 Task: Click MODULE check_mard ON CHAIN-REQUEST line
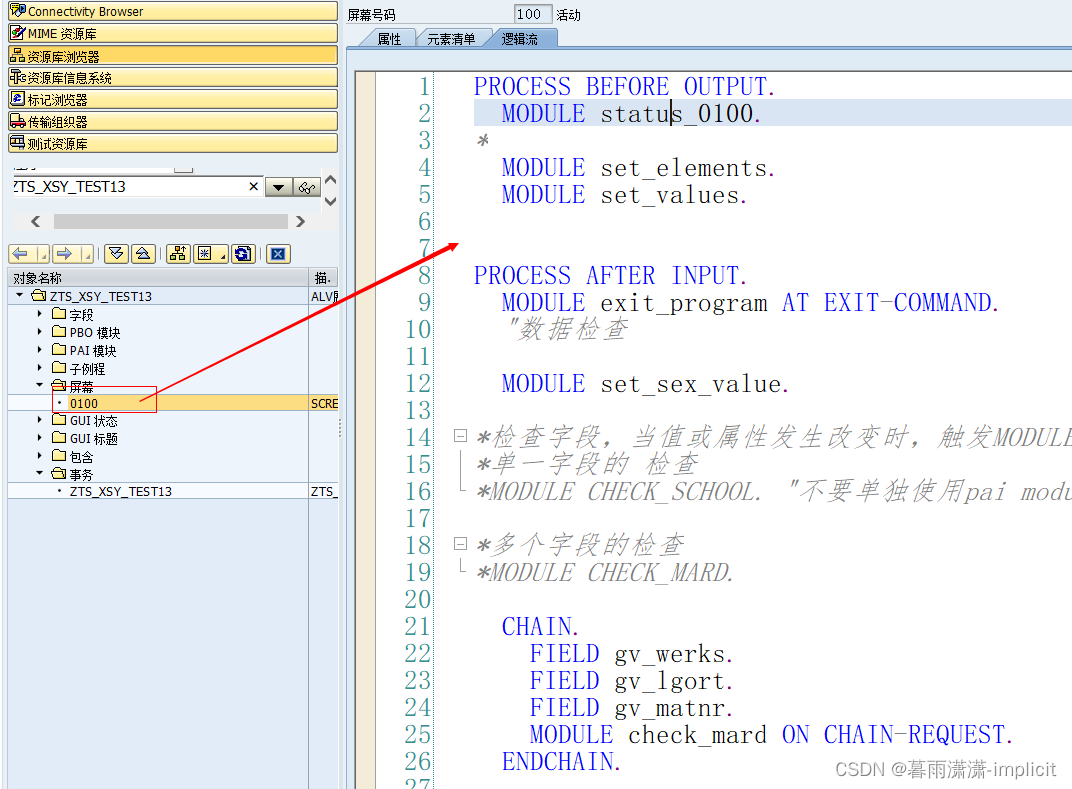tap(770, 734)
